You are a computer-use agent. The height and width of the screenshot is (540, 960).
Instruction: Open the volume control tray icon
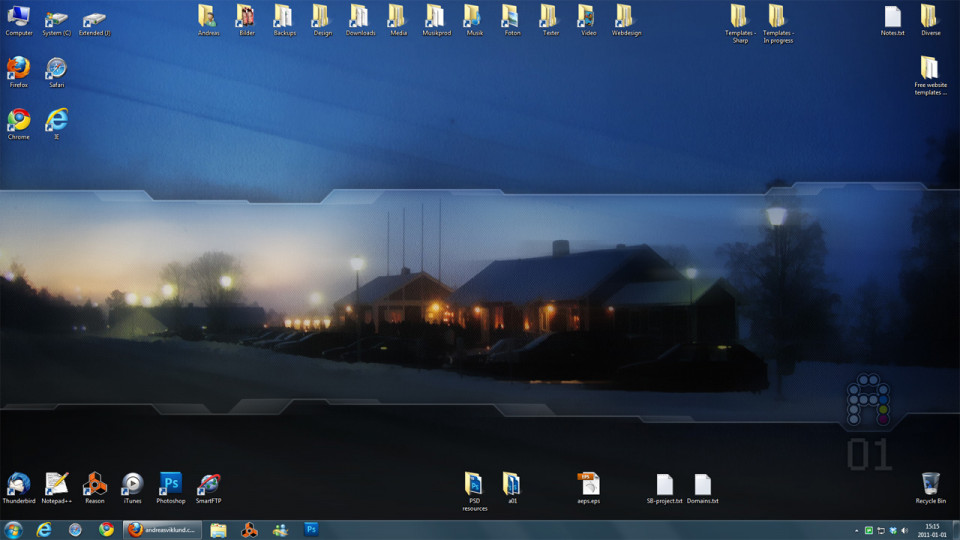click(x=905, y=530)
